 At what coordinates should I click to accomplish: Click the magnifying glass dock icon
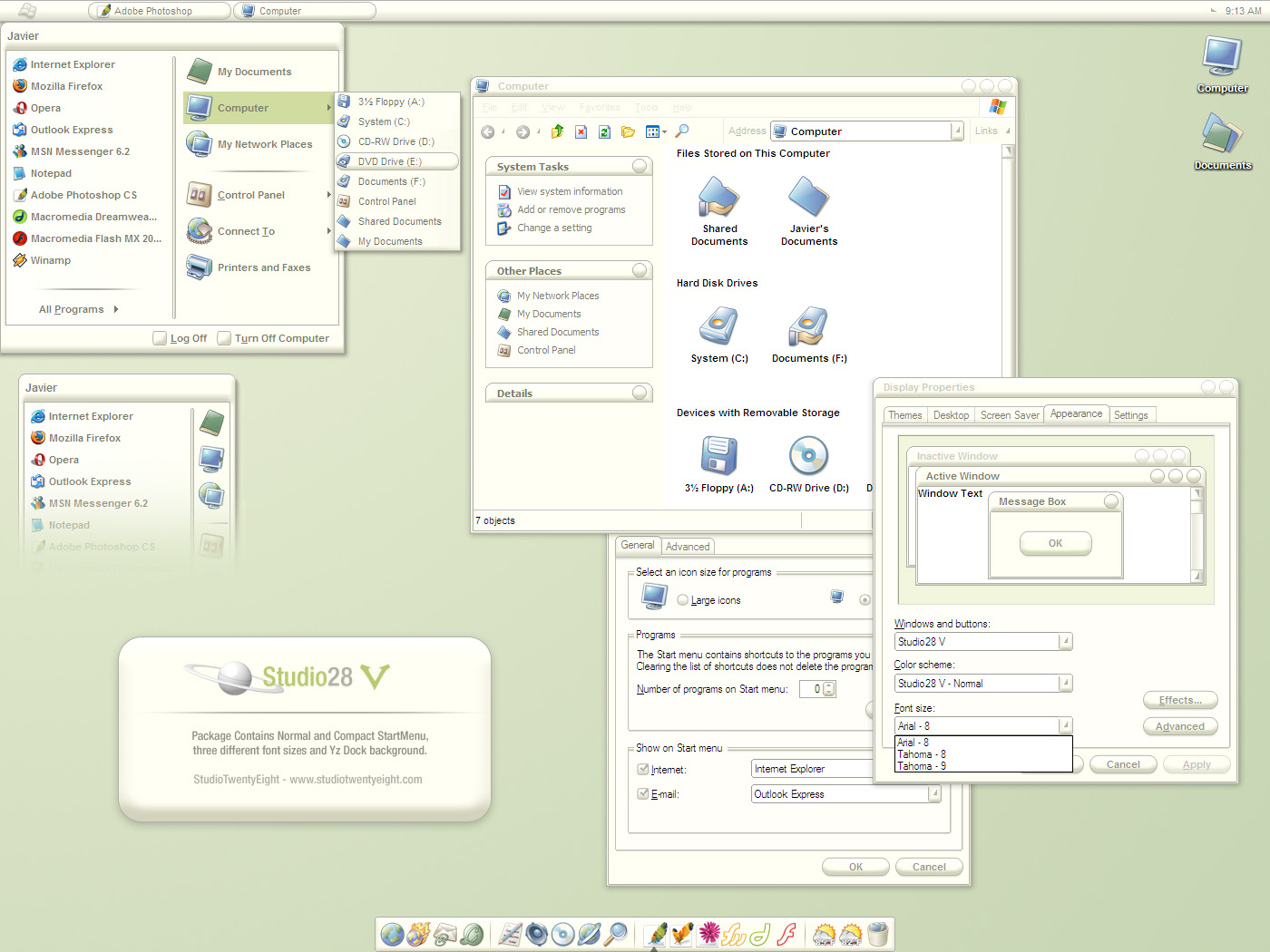click(x=616, y=934)
